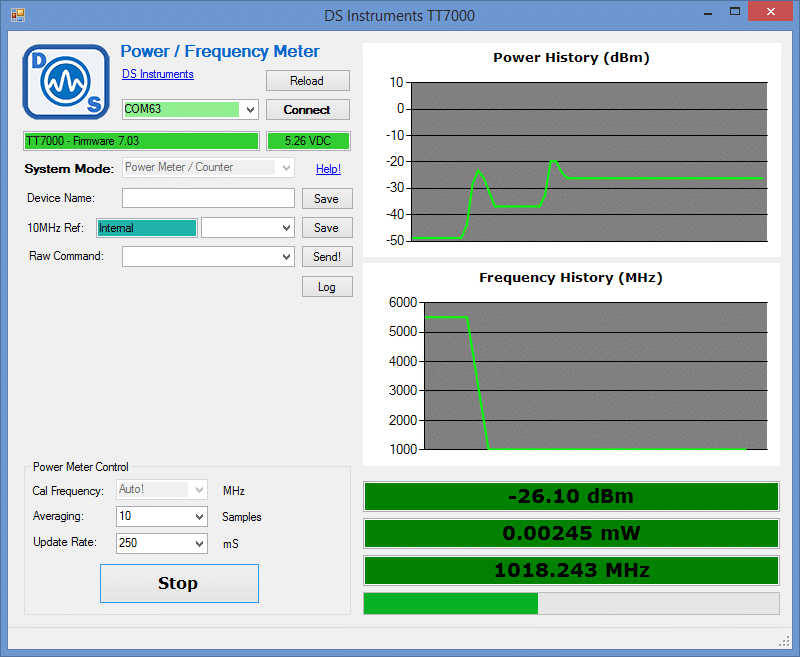Save the 10MHz reference setting
The width and height of the screenshot is (800, 657).
(327, 228)
